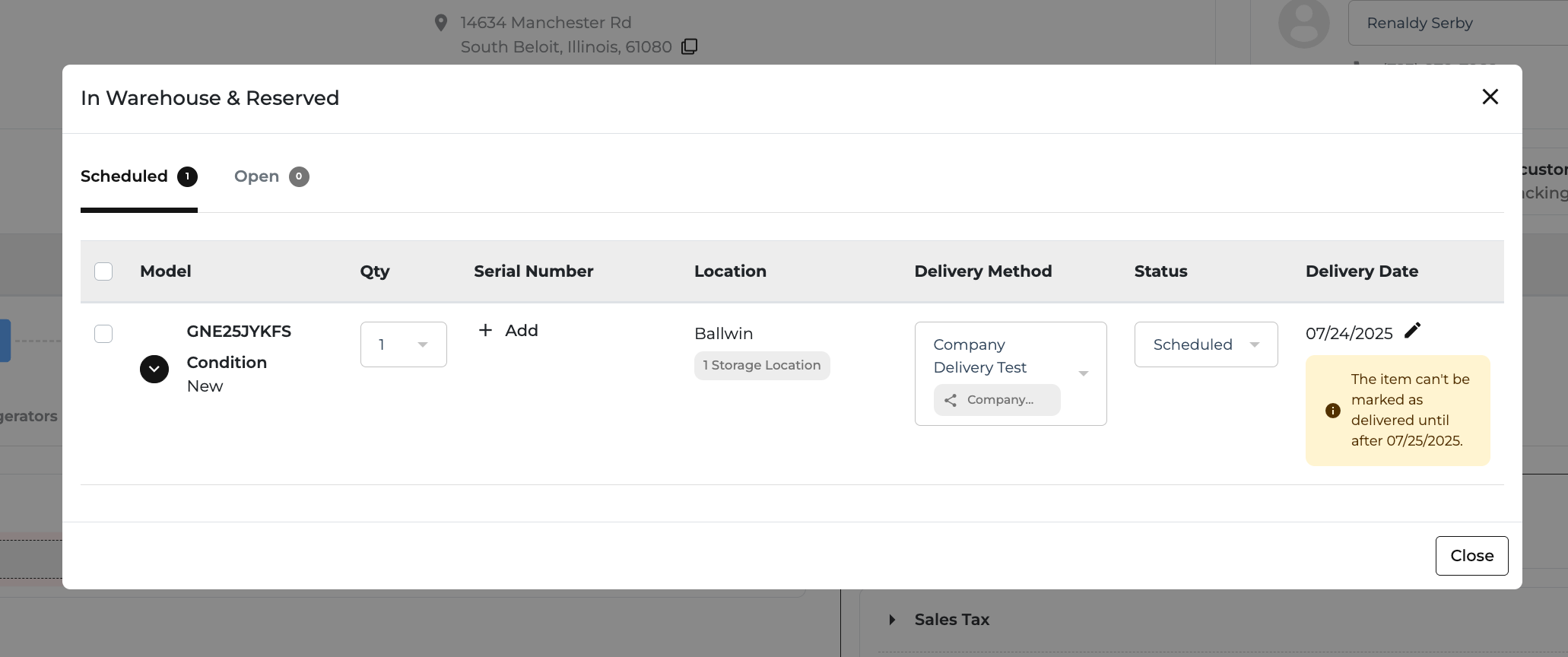This screenshot has height=657, width=1568.
Task: Open the Scheduled status dropdown
Action: [1205, 344]
